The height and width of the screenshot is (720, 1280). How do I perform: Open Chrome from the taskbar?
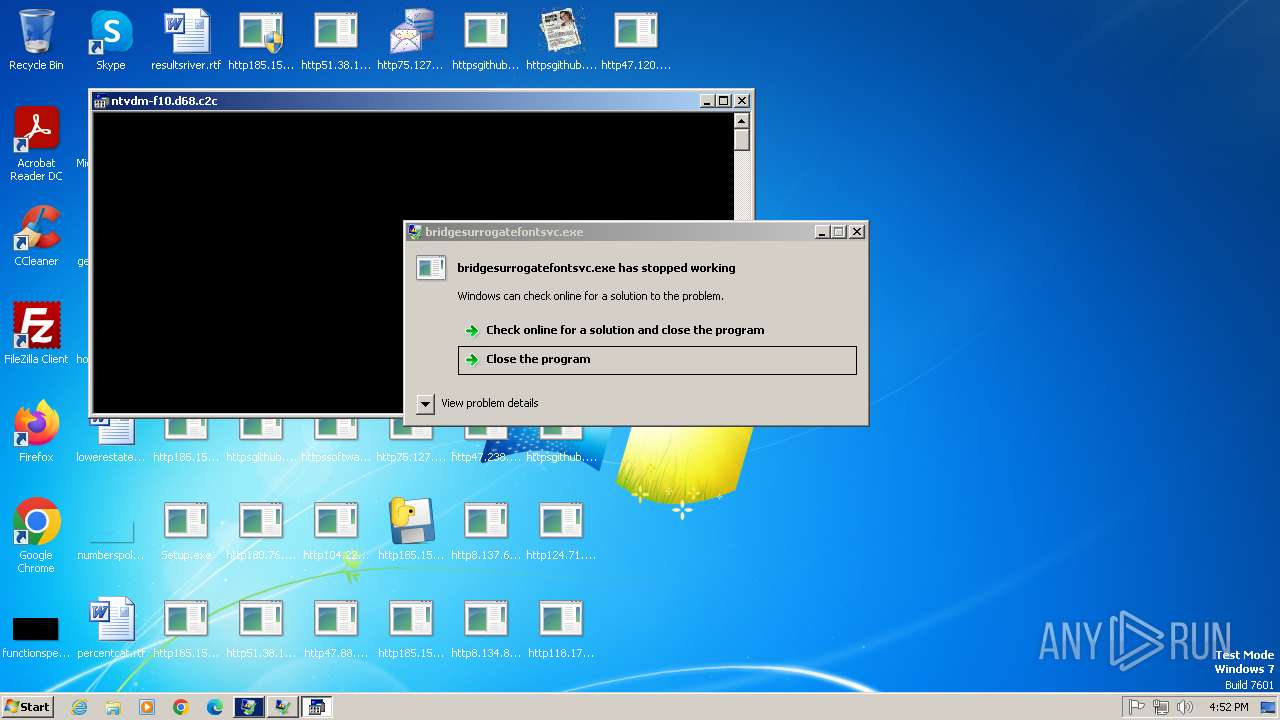coord(181,707)
